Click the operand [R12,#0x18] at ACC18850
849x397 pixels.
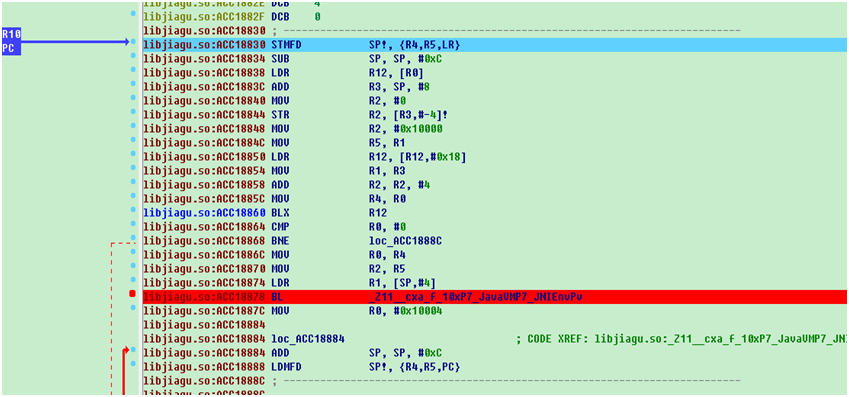click(x=432, y=157)
